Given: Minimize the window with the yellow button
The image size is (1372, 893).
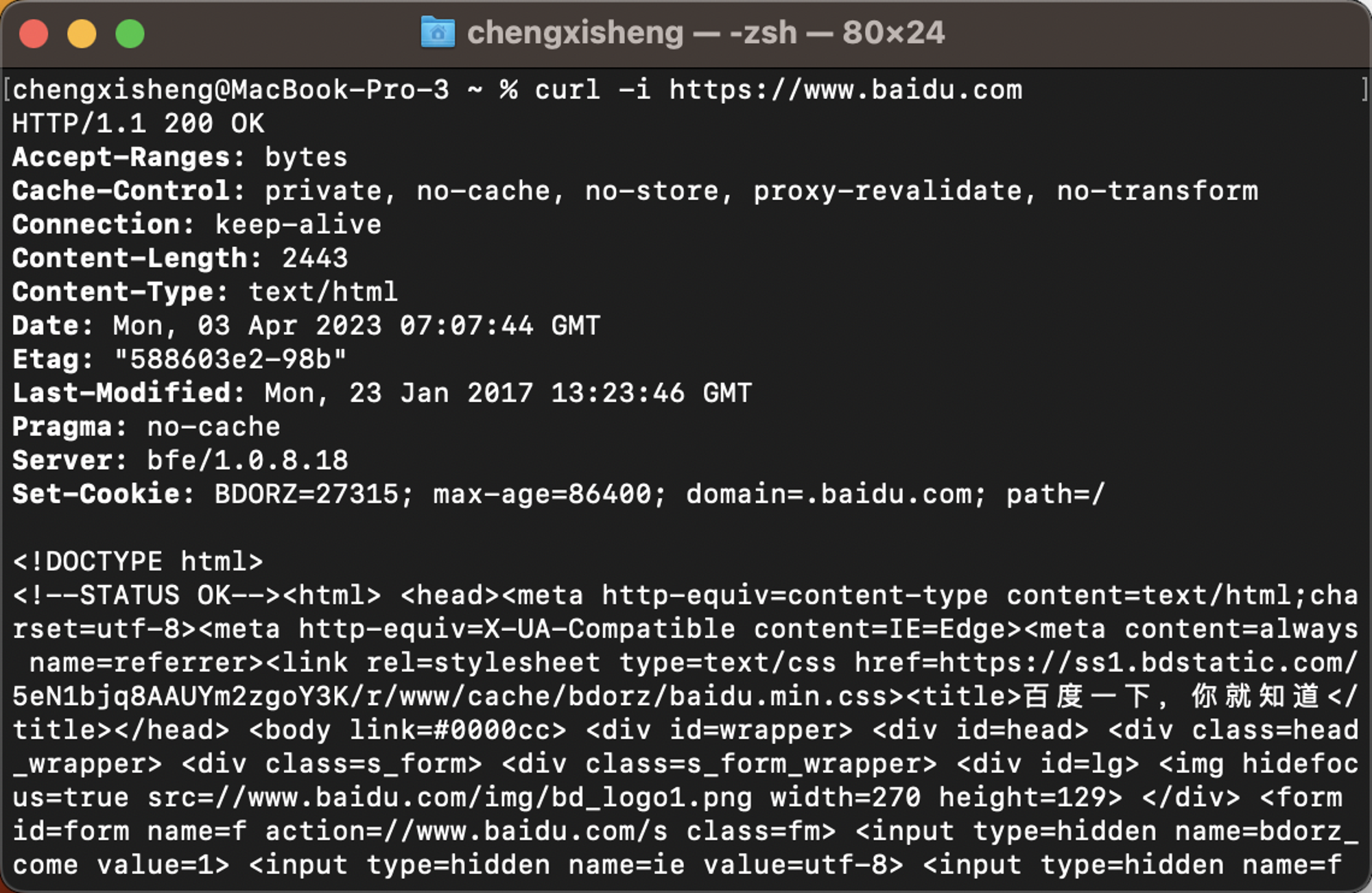Looking at the screenshot, I should click(82, 34).
